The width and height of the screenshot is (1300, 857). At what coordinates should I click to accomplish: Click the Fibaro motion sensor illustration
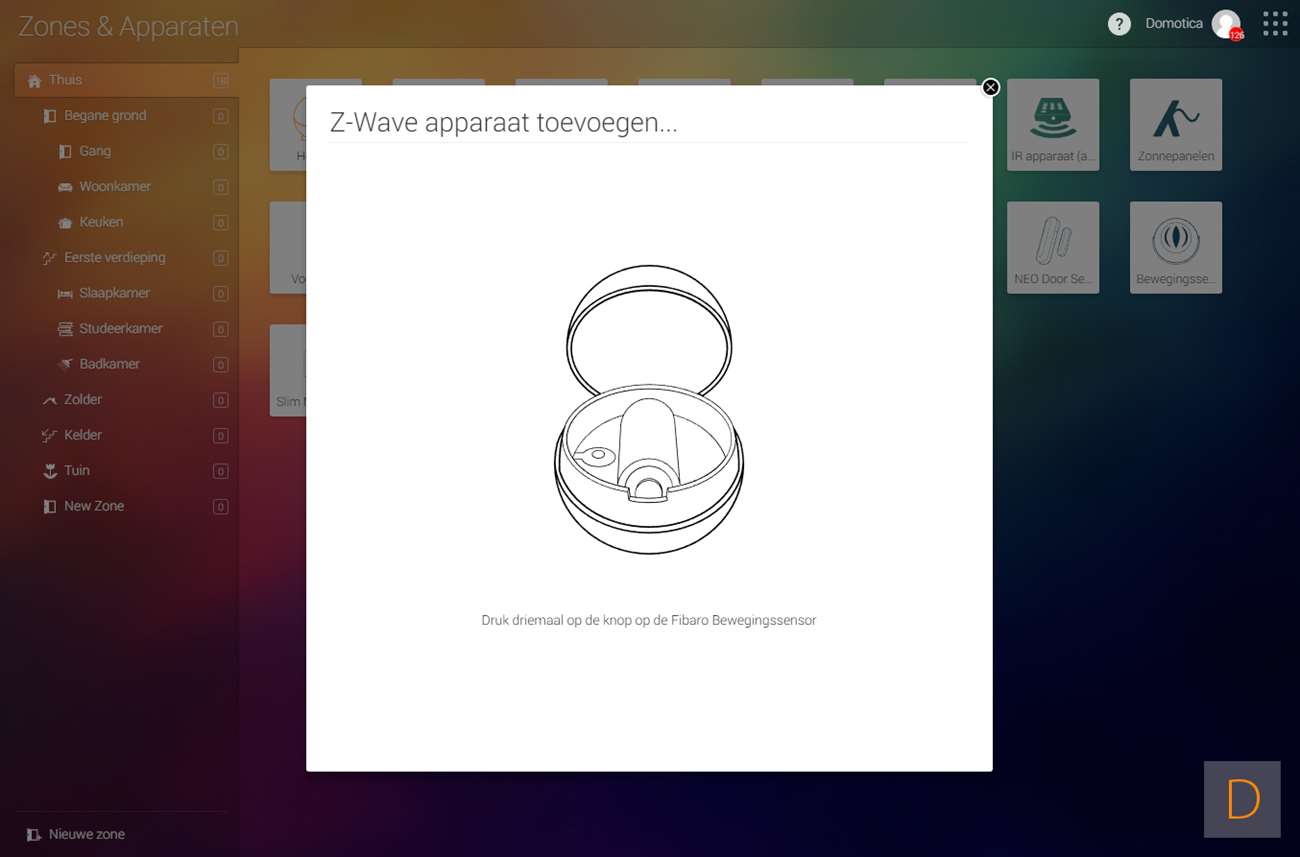pos(649,410)
